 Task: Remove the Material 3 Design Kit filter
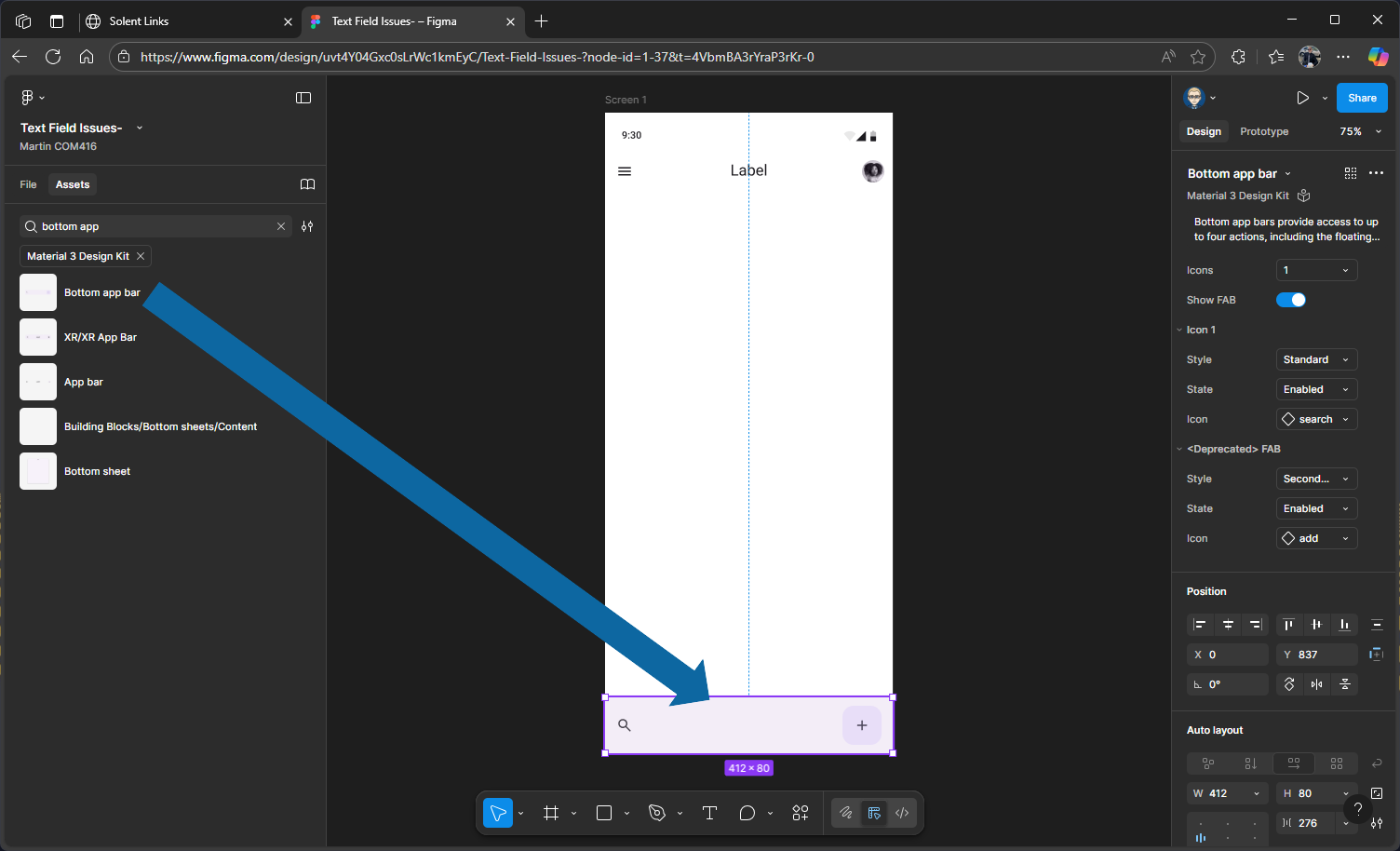tap(141, 256)
